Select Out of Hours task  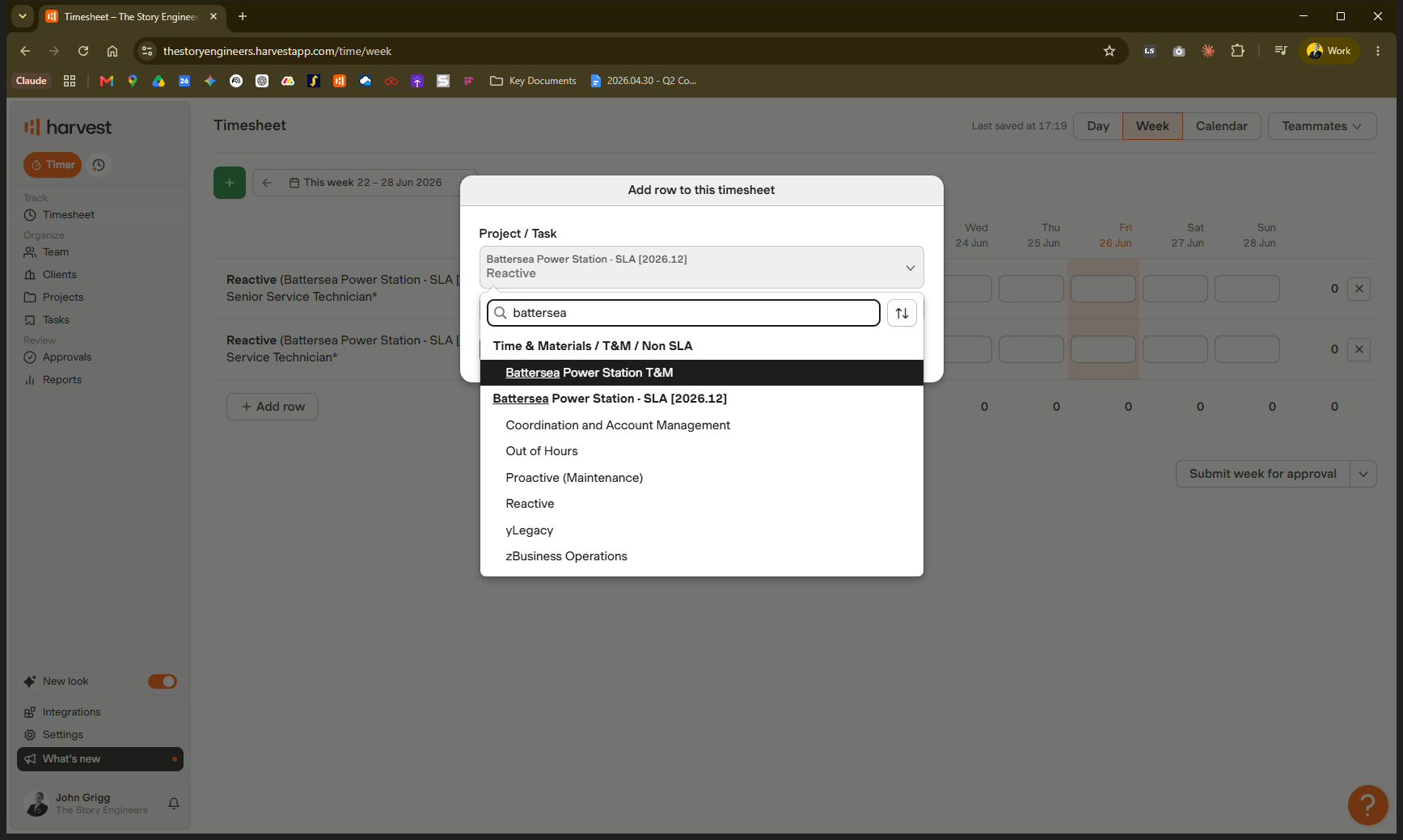[702, 451]
